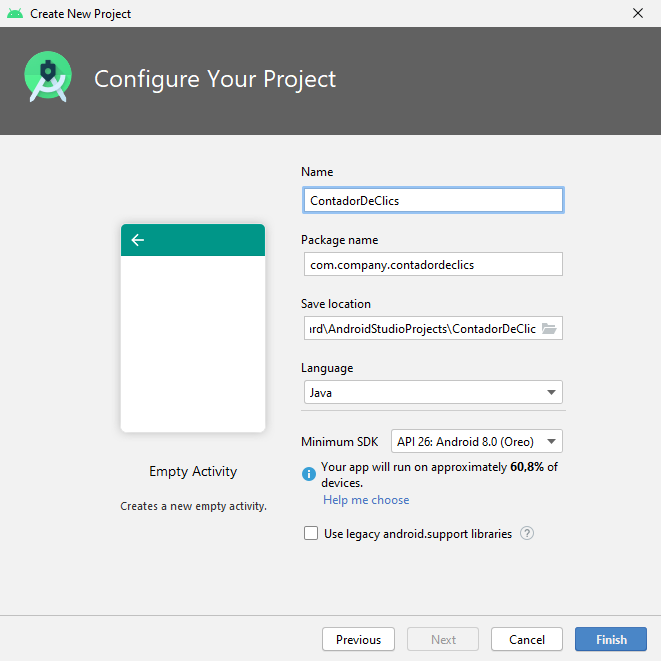Close the Create New Project dialog
The image size is (661, 661).
(x=638, y=14)
